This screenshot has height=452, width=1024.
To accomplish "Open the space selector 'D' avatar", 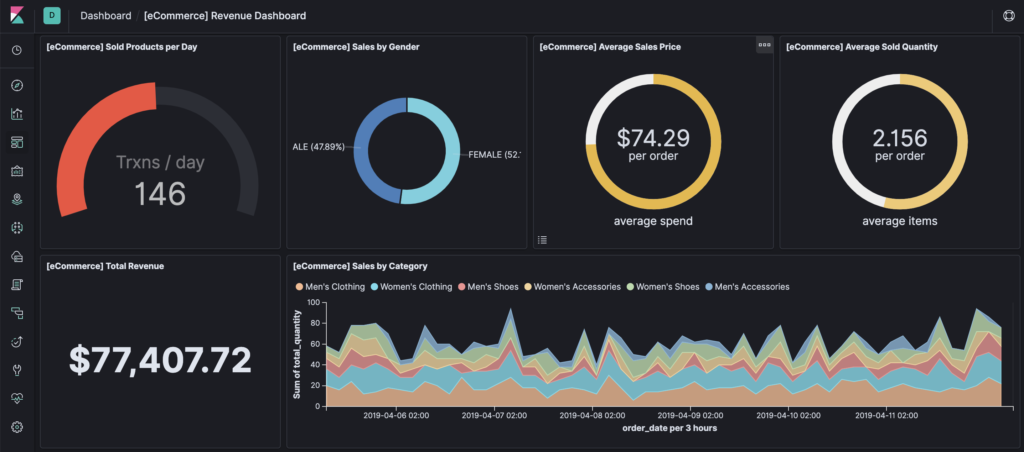I will pos(51,16).
